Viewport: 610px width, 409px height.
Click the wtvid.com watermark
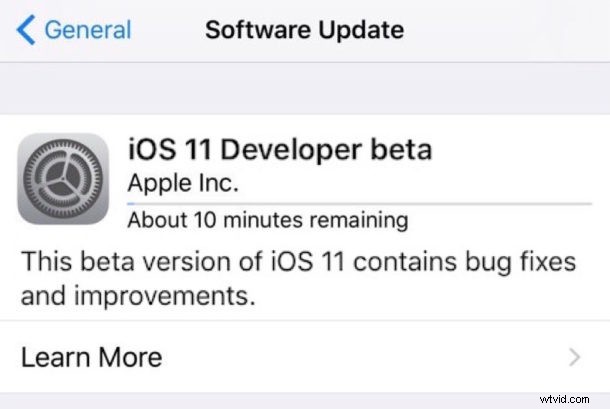point(564,399)
